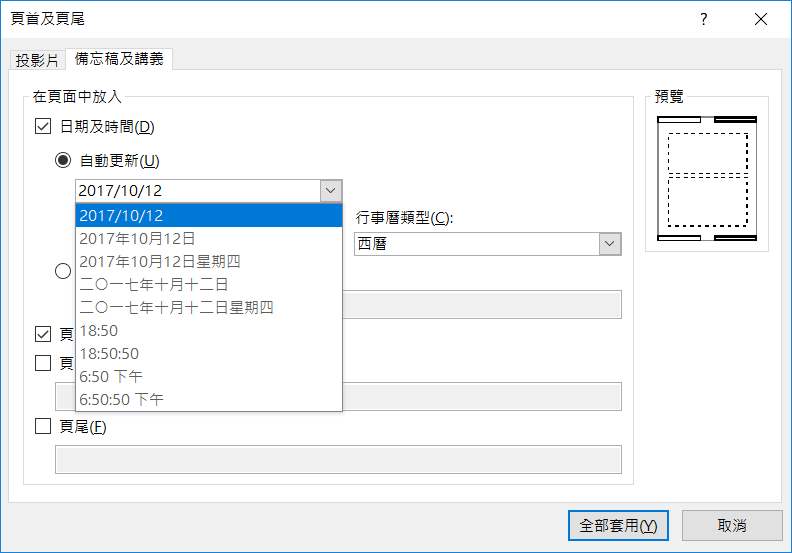The image size is (792, 553).
Task: Select the 二○一七年十月十二日 date format
Action: tap(154, 284)
